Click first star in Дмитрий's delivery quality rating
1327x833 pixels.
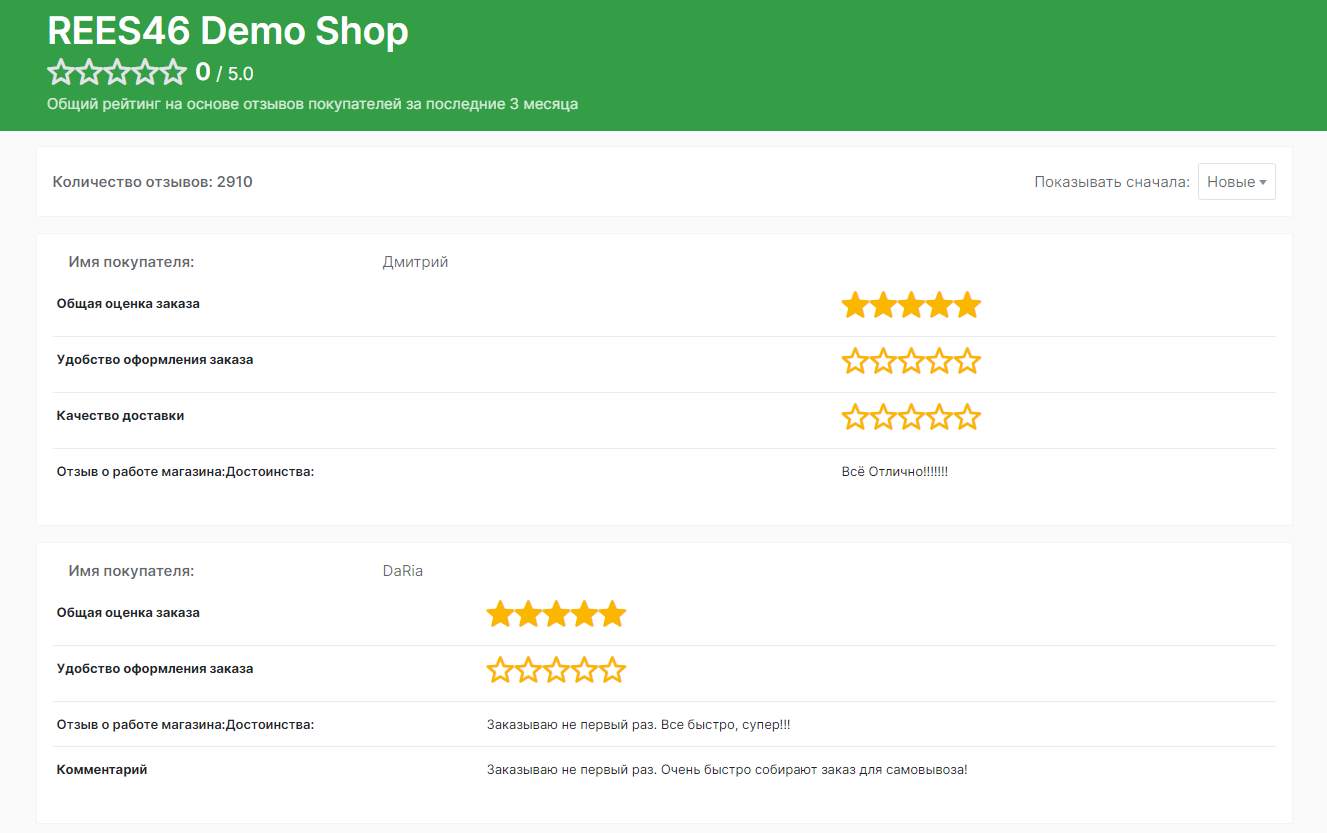pos(855,418)
